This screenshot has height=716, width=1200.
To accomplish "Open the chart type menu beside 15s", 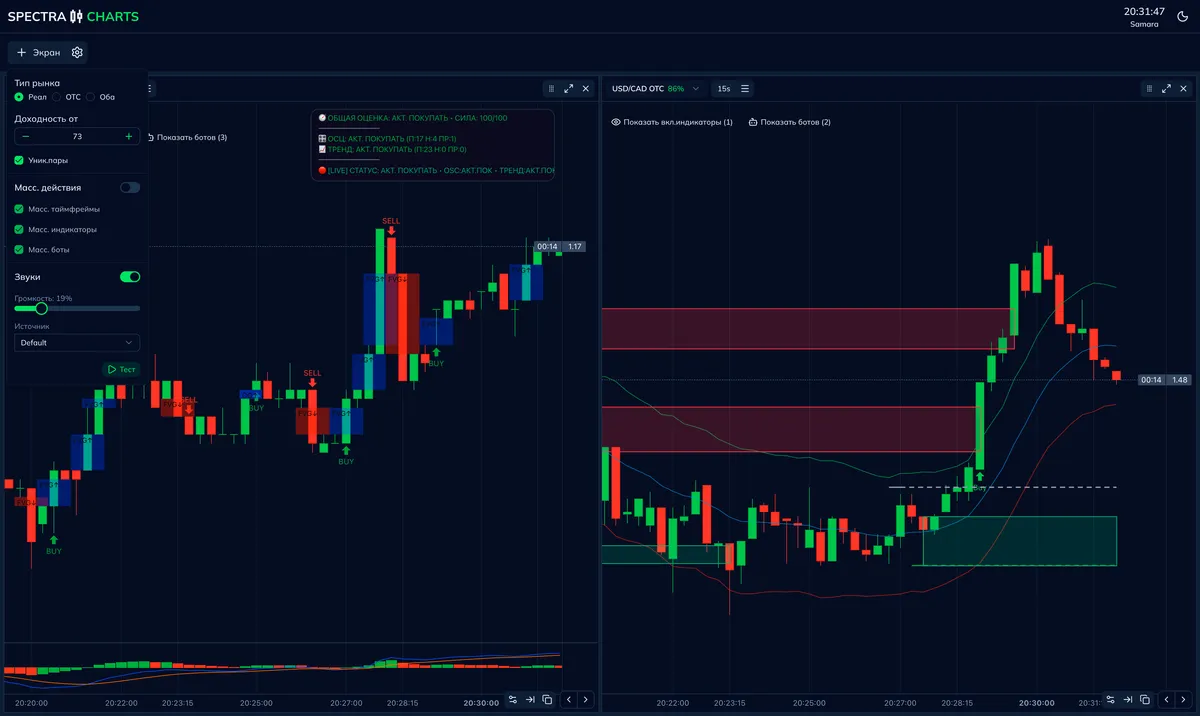I will [x=745, y=89].
